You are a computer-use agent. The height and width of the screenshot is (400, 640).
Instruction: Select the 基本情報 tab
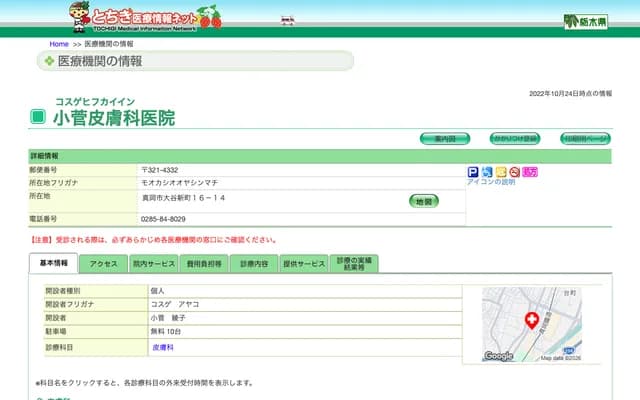[x=53, y=263]
